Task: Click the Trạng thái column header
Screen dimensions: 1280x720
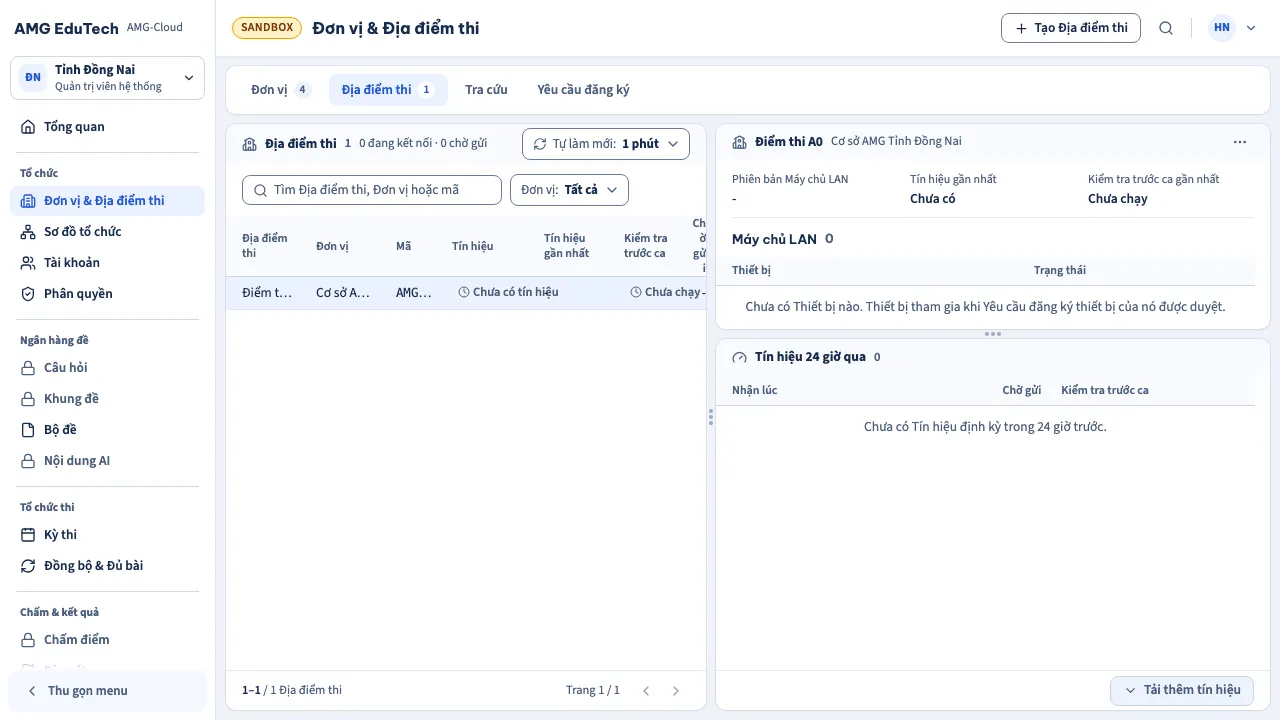Action: point(1060,270)
